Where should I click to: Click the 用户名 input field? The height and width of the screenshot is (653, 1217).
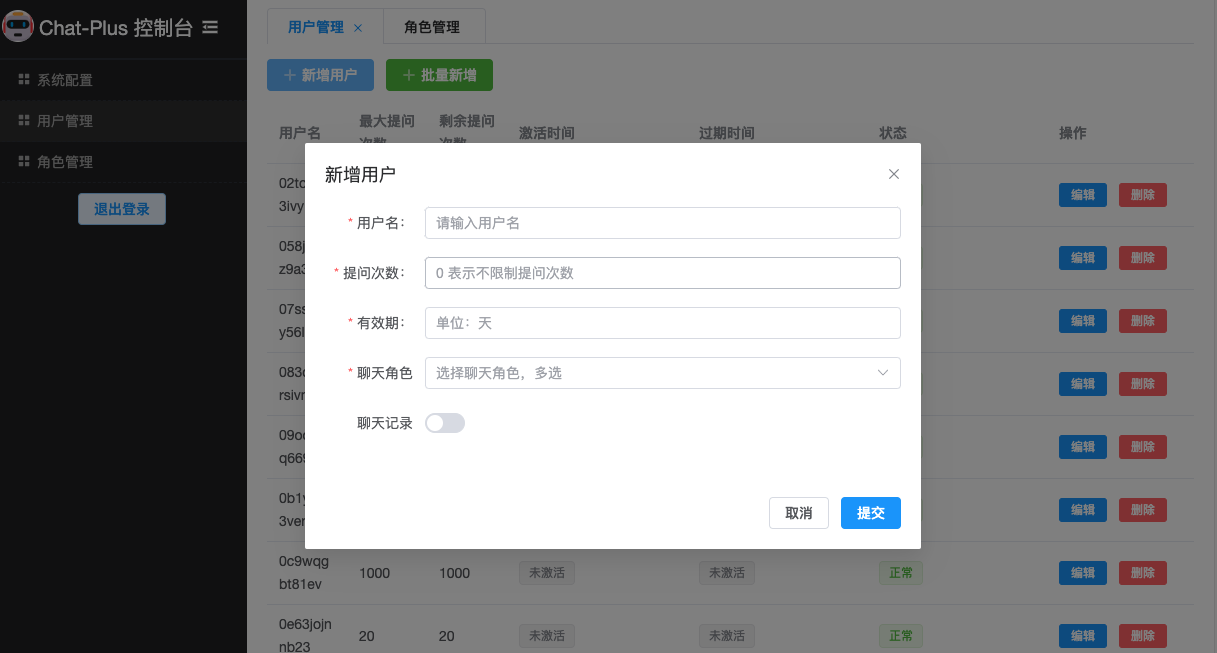click(662, 222)
